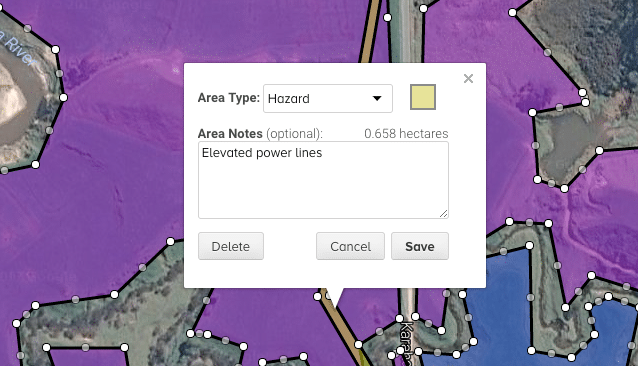Viewport: 638px width, 366px height.
Task: Cancel editing the area
Action: pyautogui.click(x=350, y=246)
